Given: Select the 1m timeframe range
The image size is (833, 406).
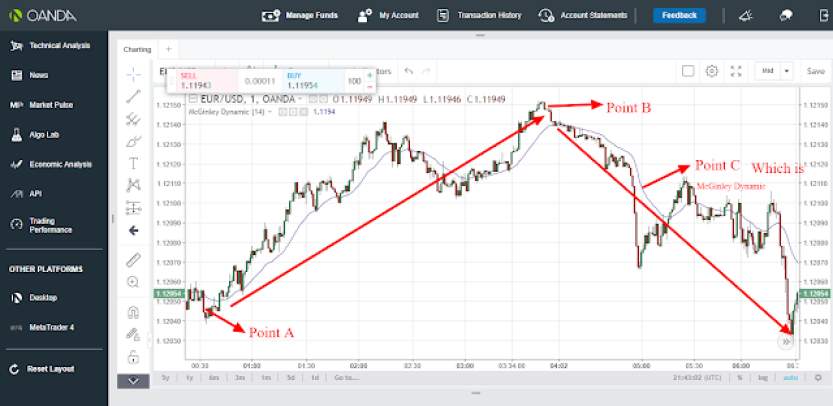Looking at the screenshot, I should [x=266, y=378].
